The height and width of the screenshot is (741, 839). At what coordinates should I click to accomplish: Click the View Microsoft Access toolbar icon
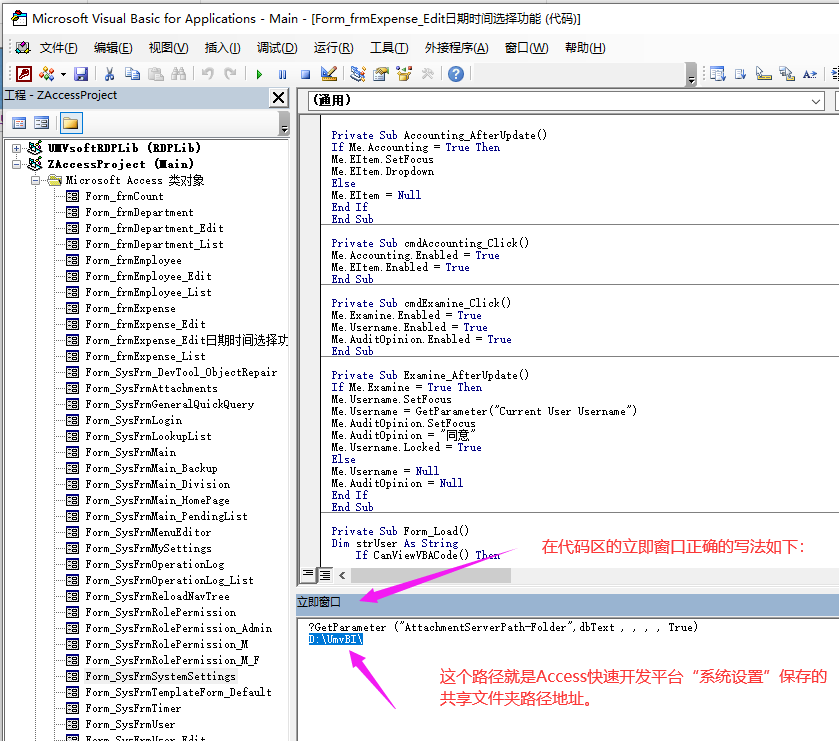click(x=24, y=74)
